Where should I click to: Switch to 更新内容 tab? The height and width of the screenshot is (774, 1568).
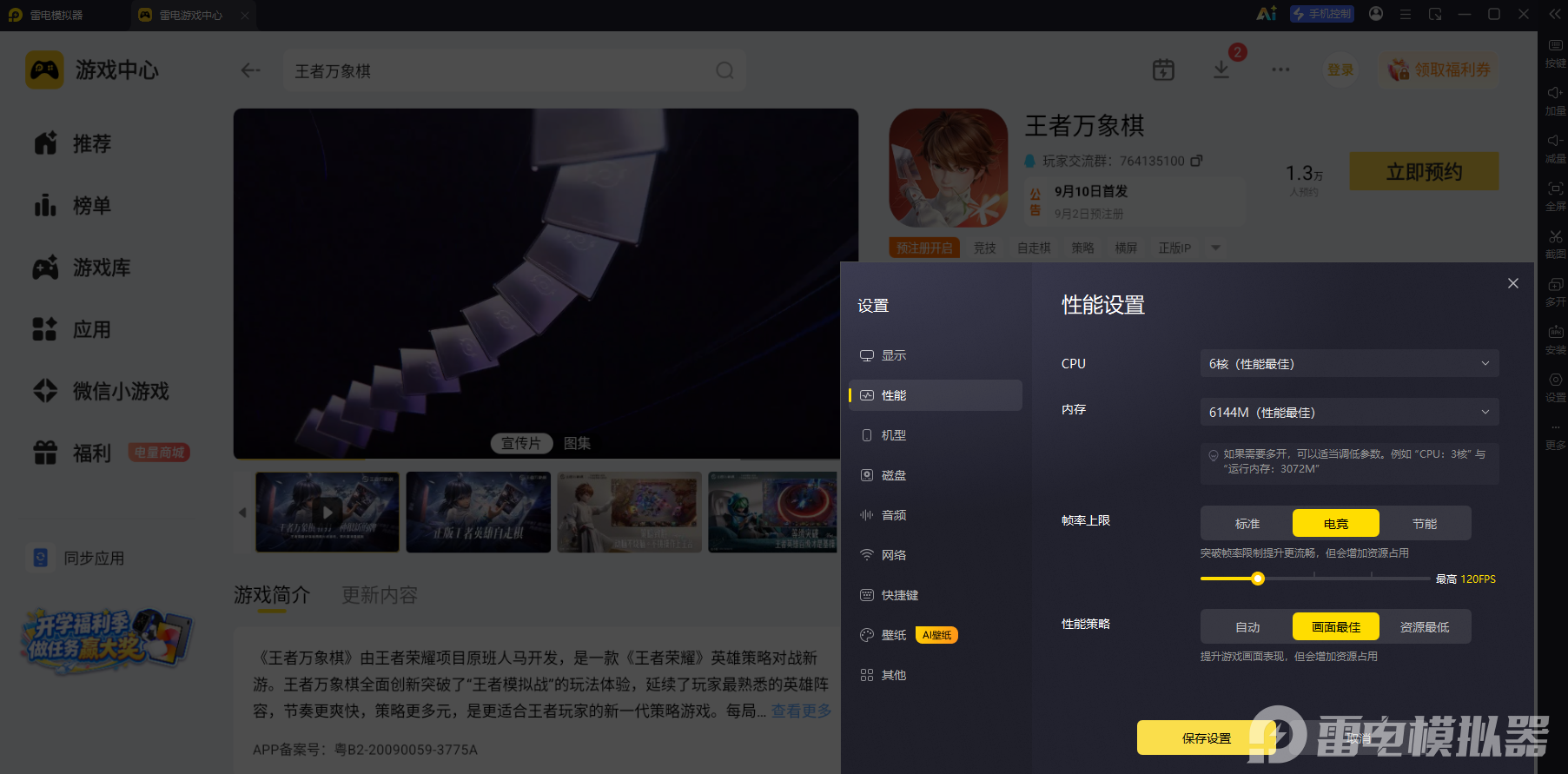click(380, 595)
